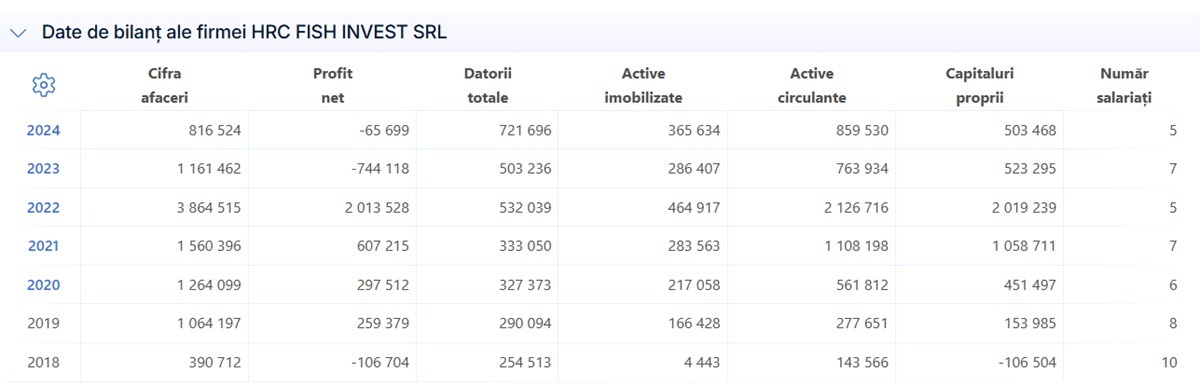Click the Profit net column header
Screen dimensions: 1200x386
333,86
